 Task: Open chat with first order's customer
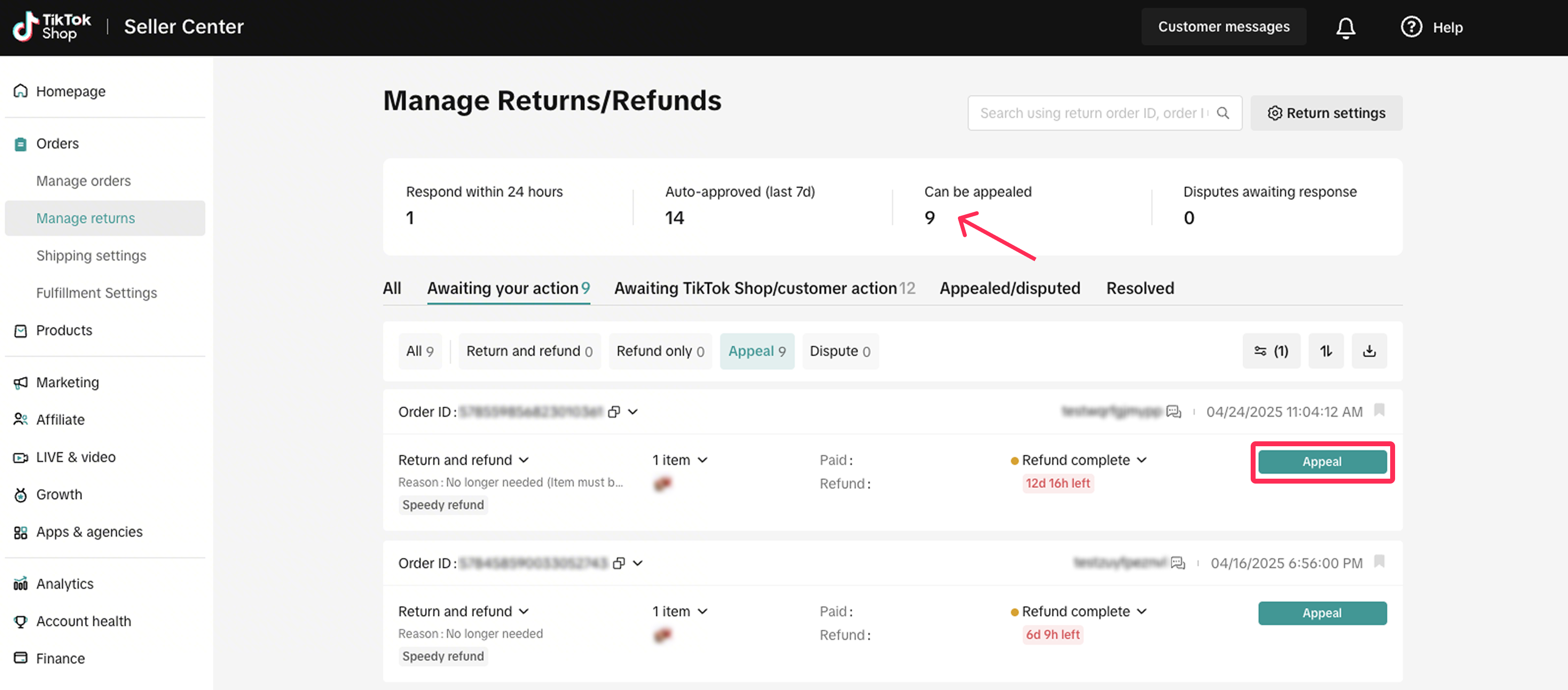click(1173, 412)
